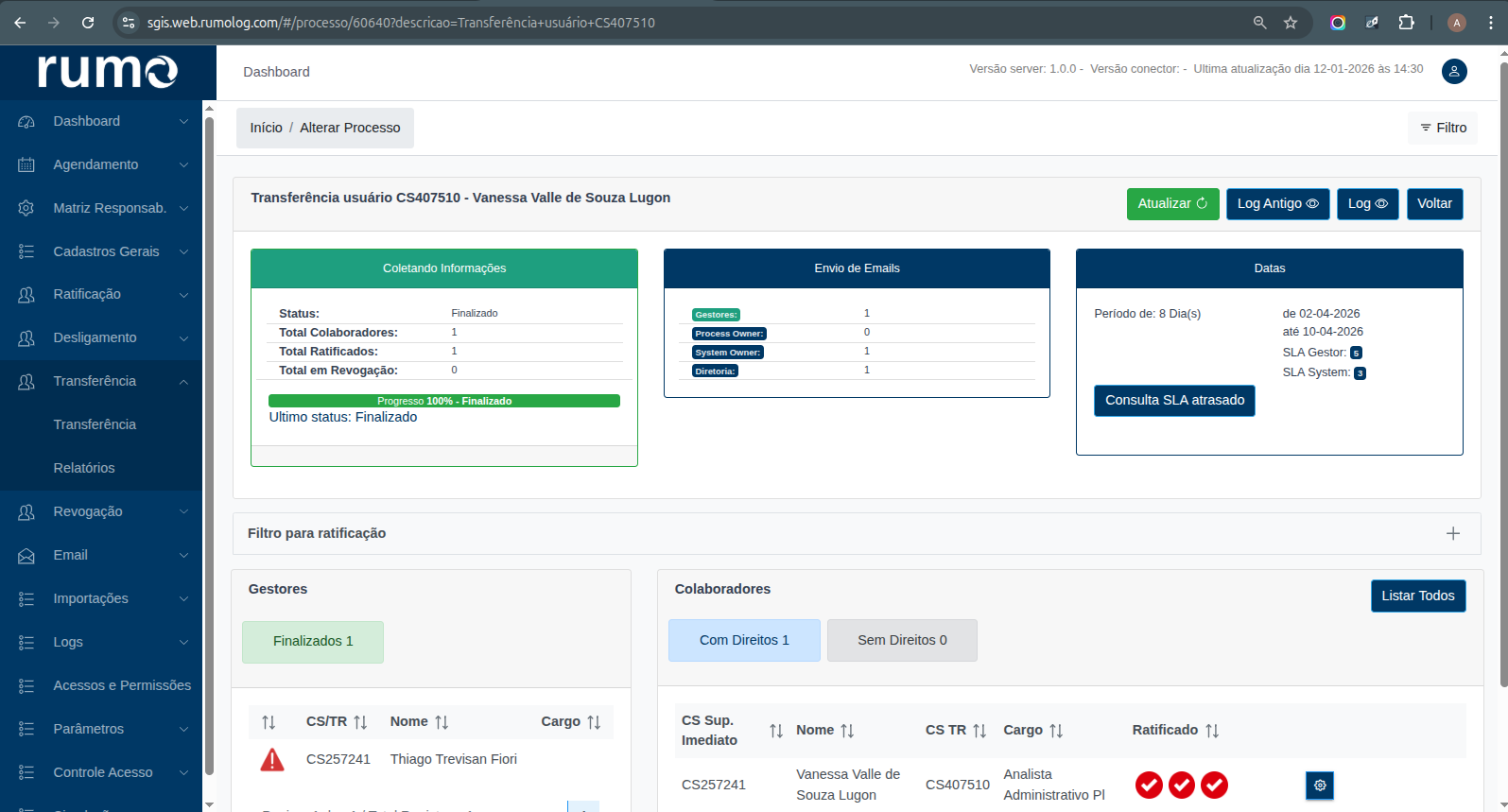Reload the page with browser refresh icon
This screenshot has height=812, width=1508.
click(88, 23)
